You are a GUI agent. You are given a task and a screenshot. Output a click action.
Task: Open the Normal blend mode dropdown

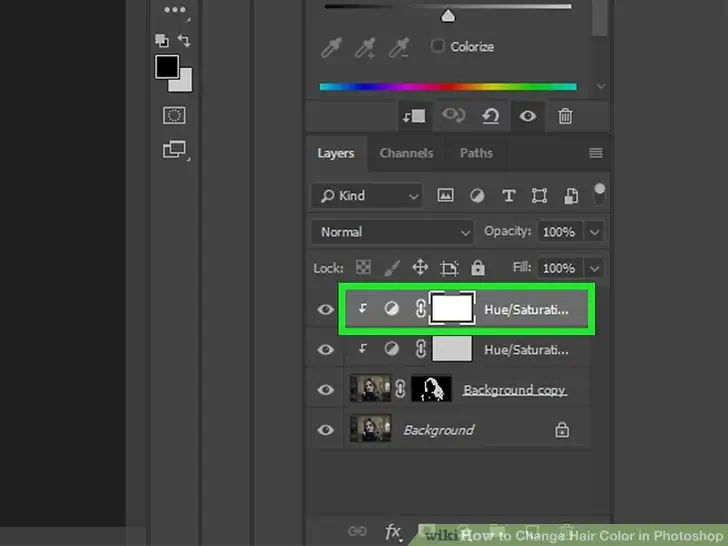coord(394,232)
